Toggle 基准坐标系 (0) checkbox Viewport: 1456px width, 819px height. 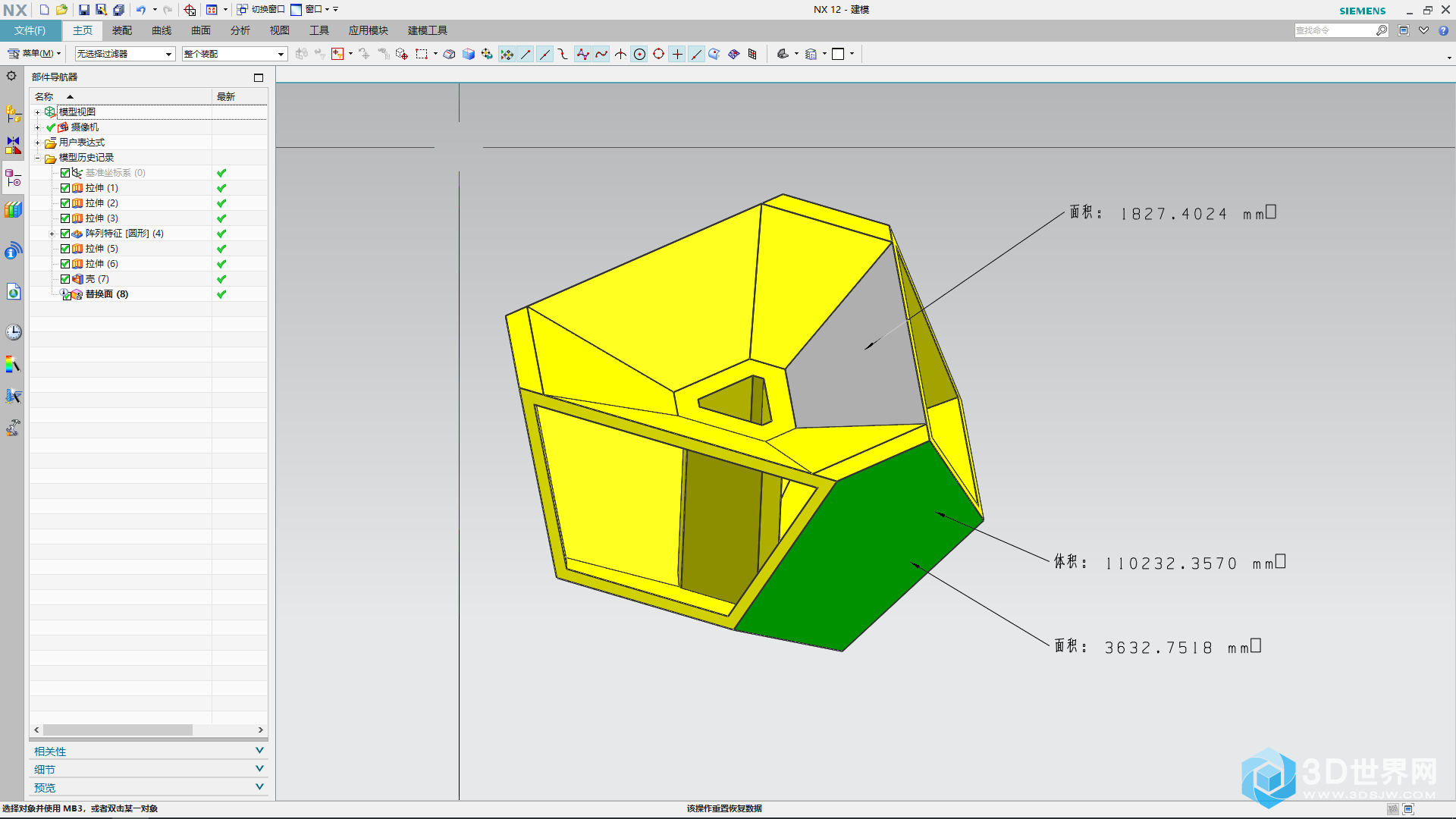pyautogui.click(x=65, y=173)
